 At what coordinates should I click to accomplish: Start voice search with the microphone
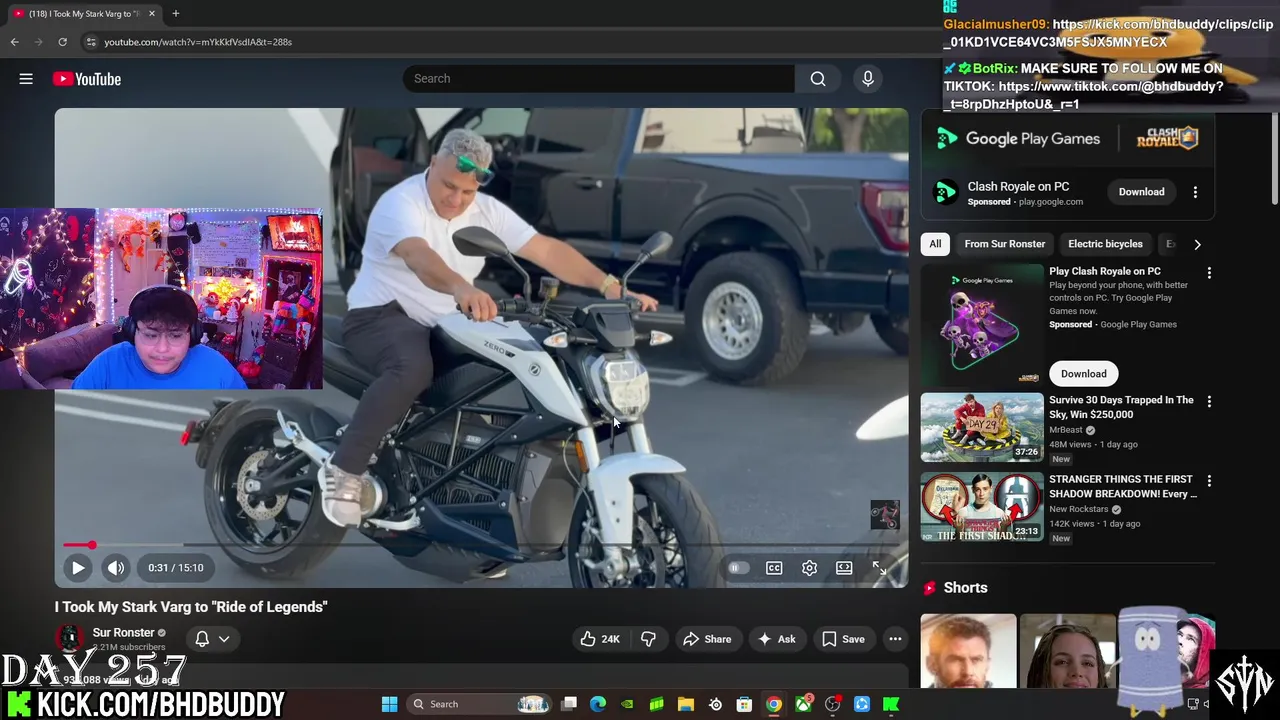point(868,79)
